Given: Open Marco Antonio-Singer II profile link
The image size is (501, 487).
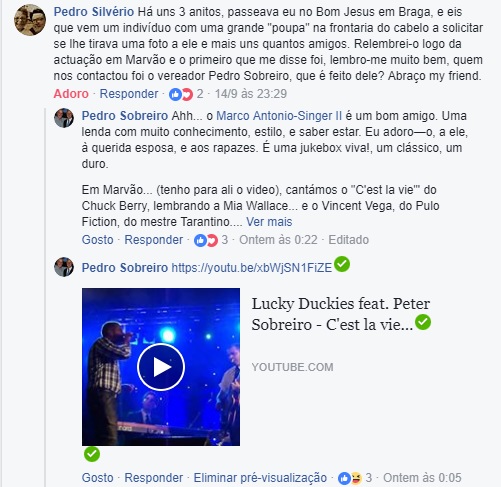Looking at the screenshot, I should click(x=279, y=116).
